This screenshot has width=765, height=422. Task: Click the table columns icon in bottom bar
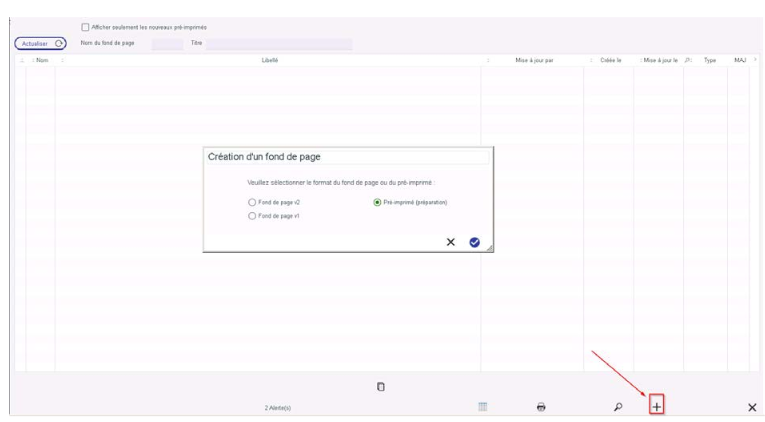(x=482, y=406)
